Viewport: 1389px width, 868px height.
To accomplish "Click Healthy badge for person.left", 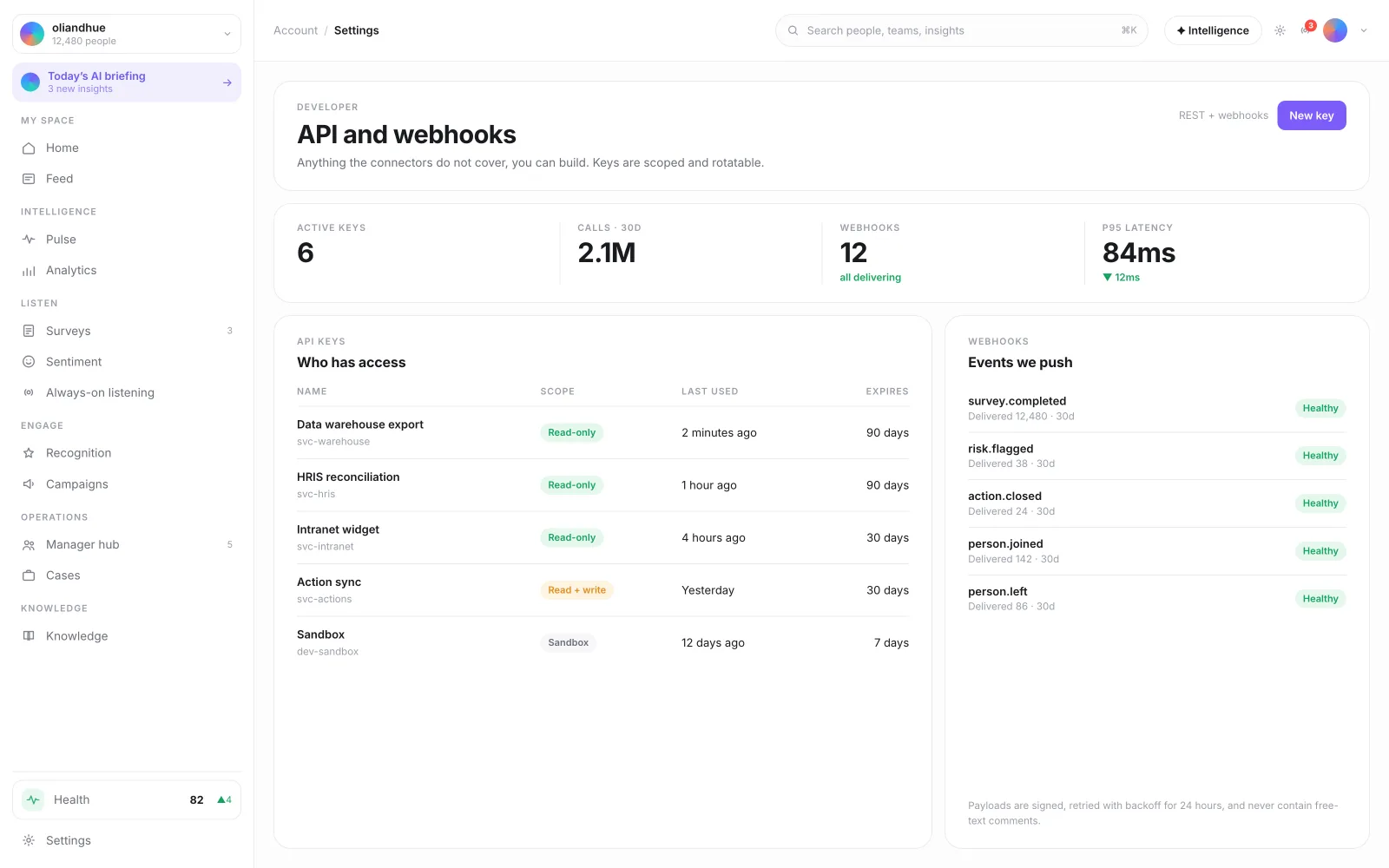I will tap(1320, 599).
